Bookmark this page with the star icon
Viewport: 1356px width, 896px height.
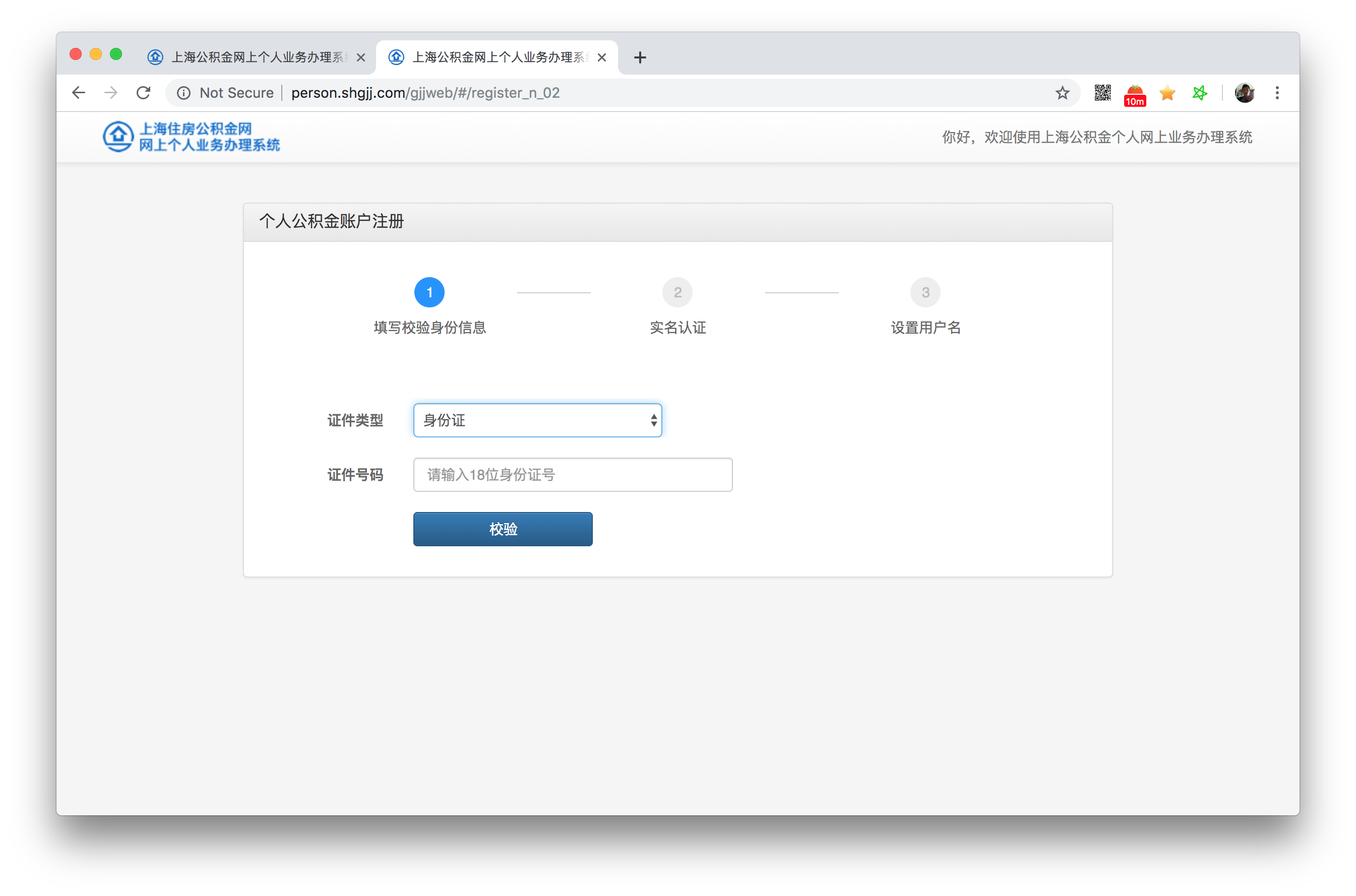tap(1062, 93)
